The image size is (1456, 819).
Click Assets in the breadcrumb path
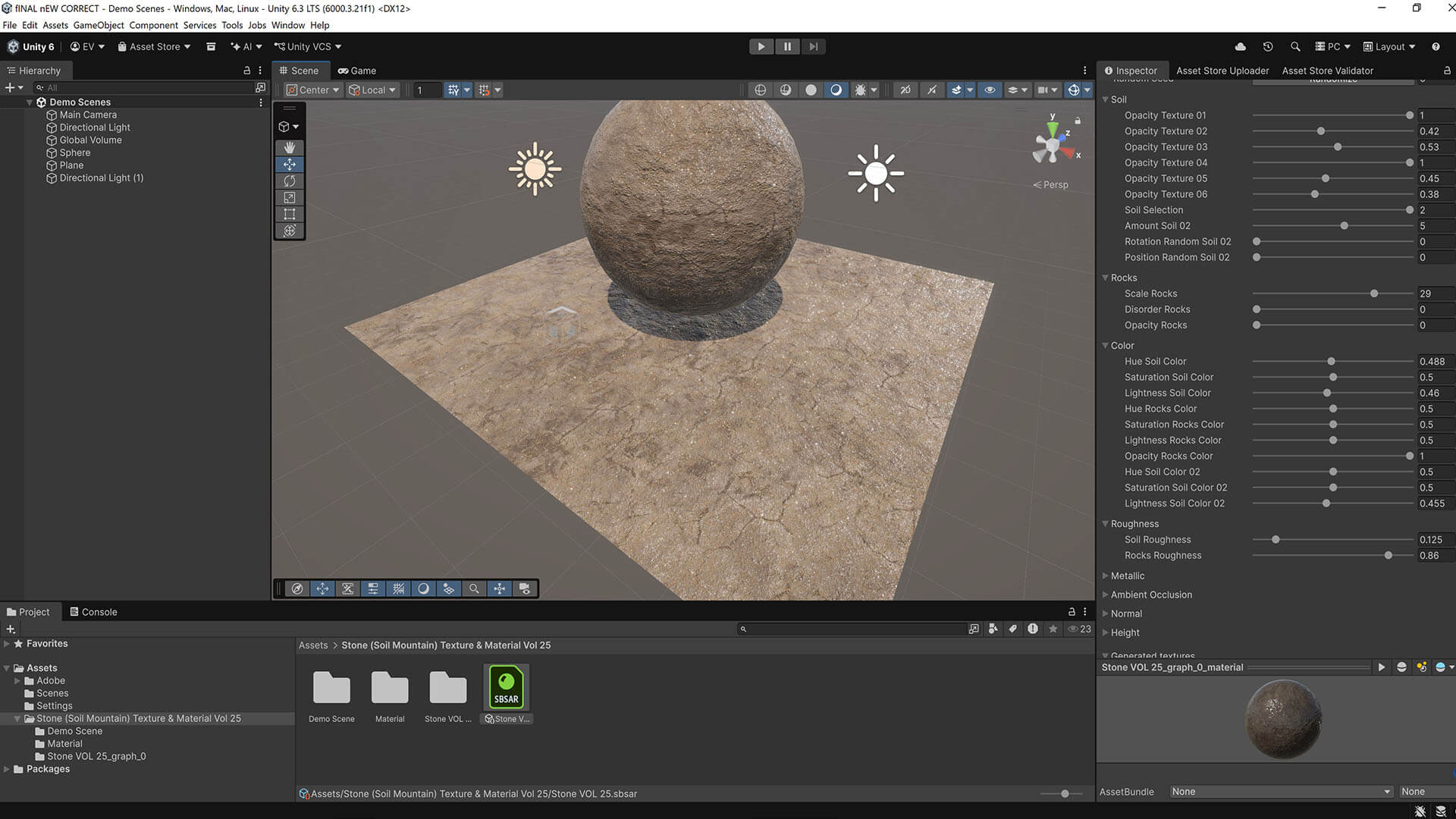[x=313, y=645]
